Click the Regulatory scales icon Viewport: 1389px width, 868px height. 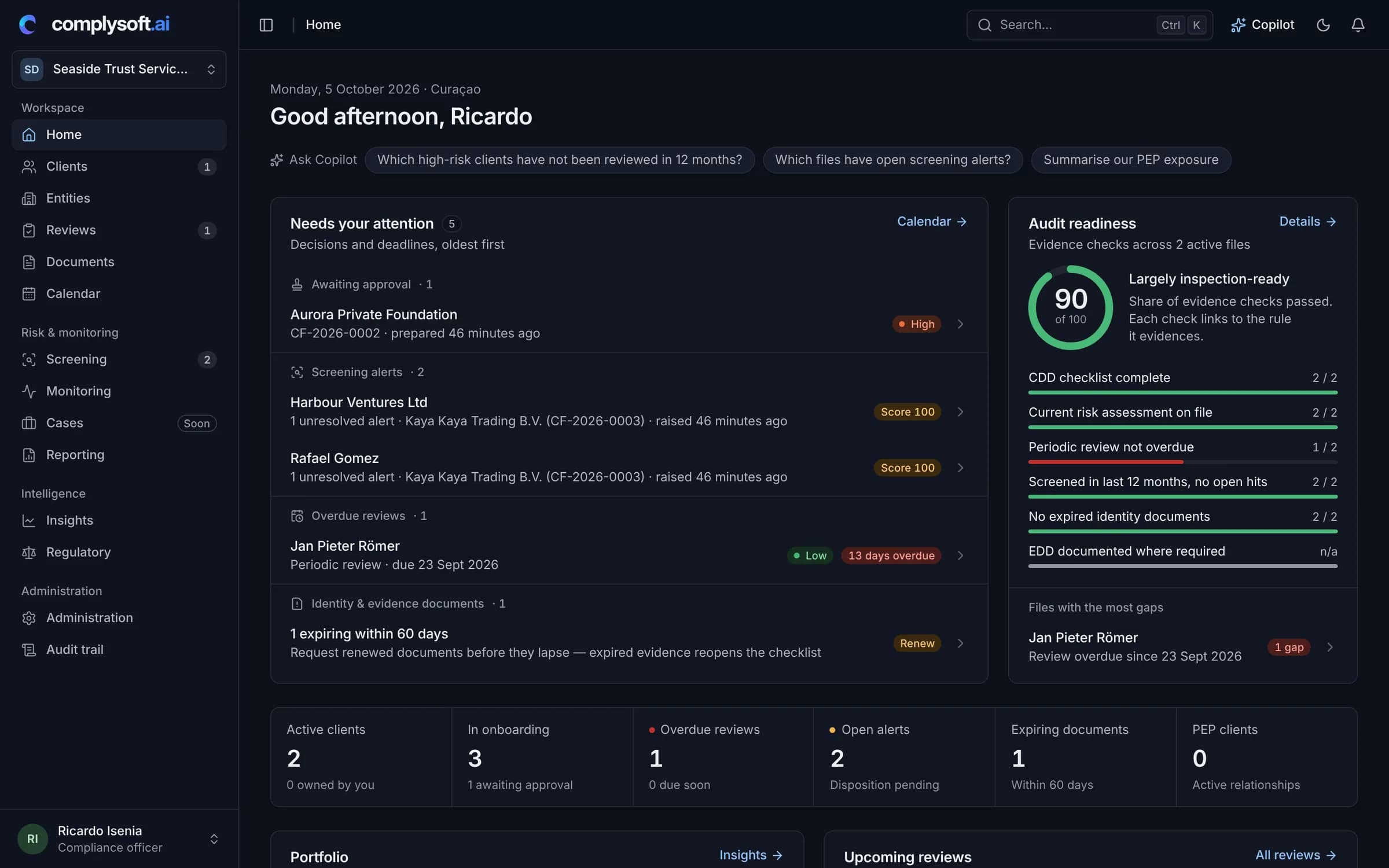[x=29, y=552]
